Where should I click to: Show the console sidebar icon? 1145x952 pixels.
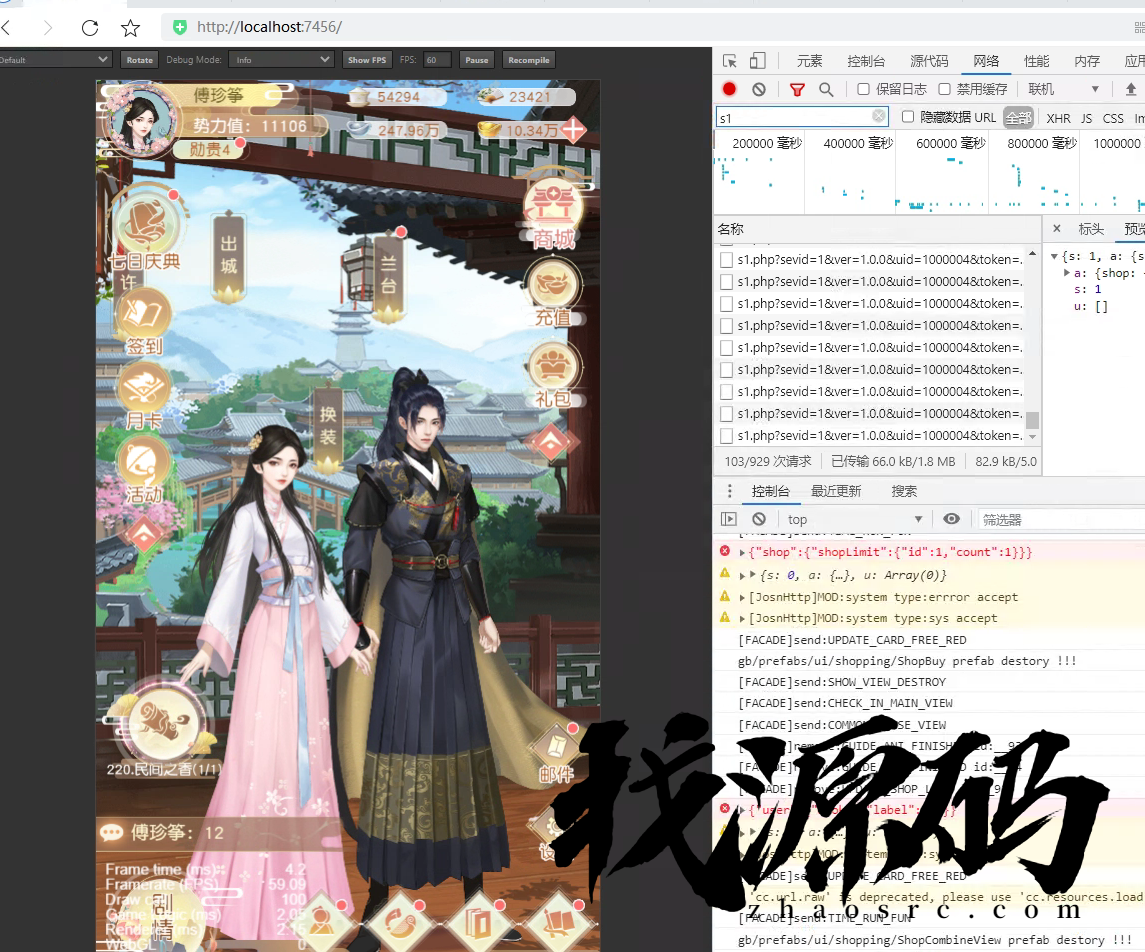pos(729,518)
